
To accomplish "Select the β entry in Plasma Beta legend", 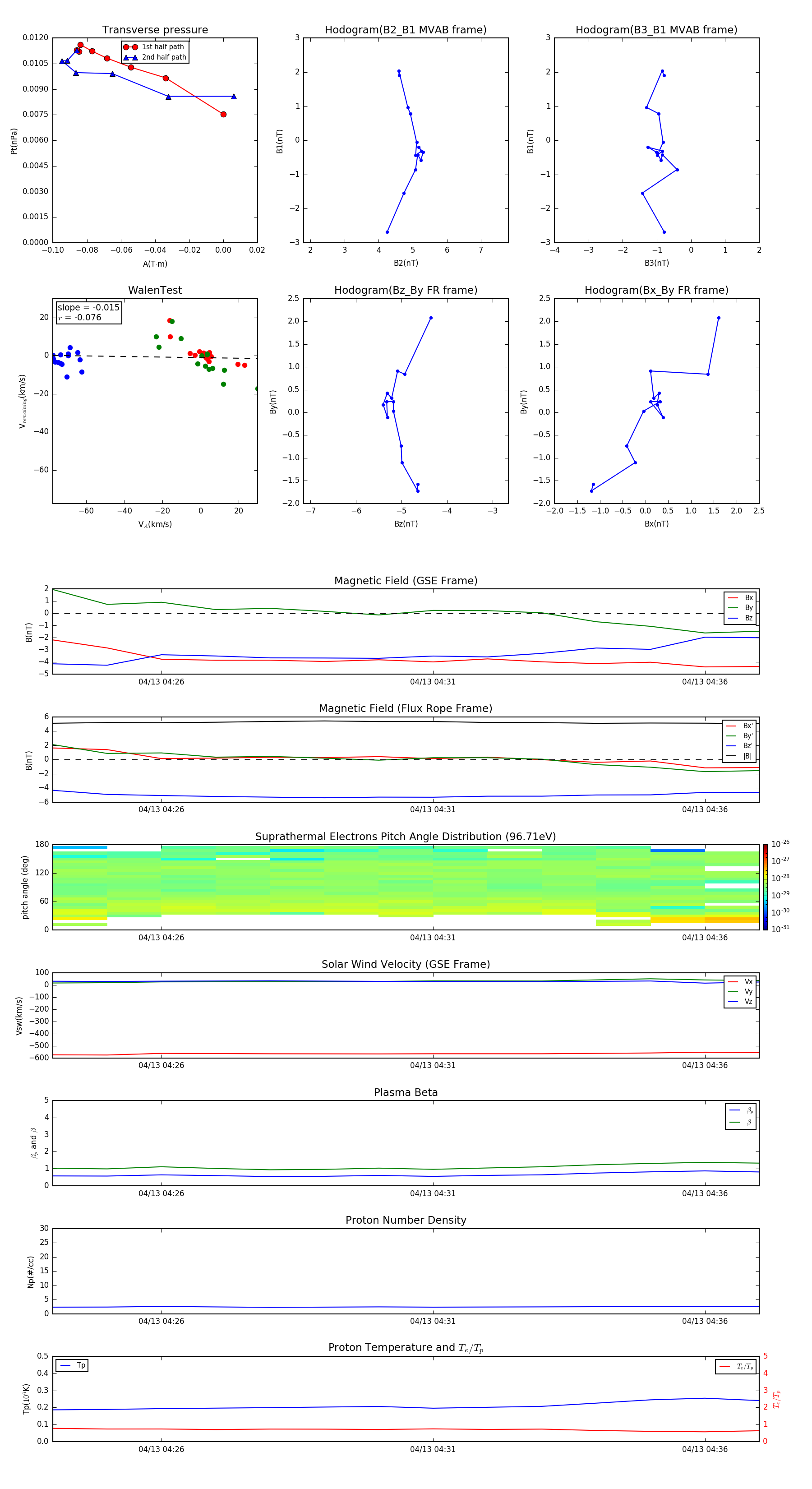I will point(741,1122).
